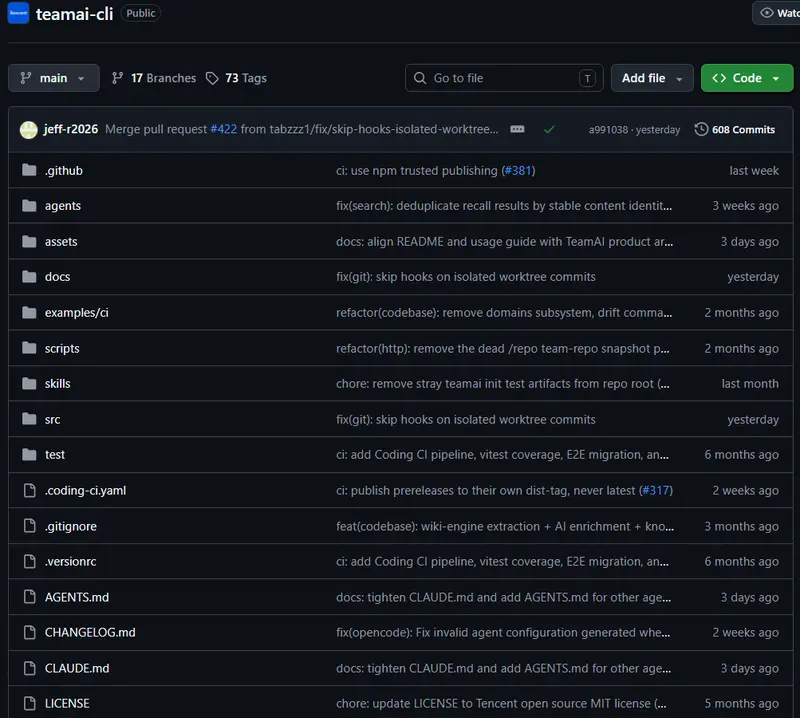Open the jeff-r2026 profile link
Screen dimensions: 800x718
tap(71, 129)
